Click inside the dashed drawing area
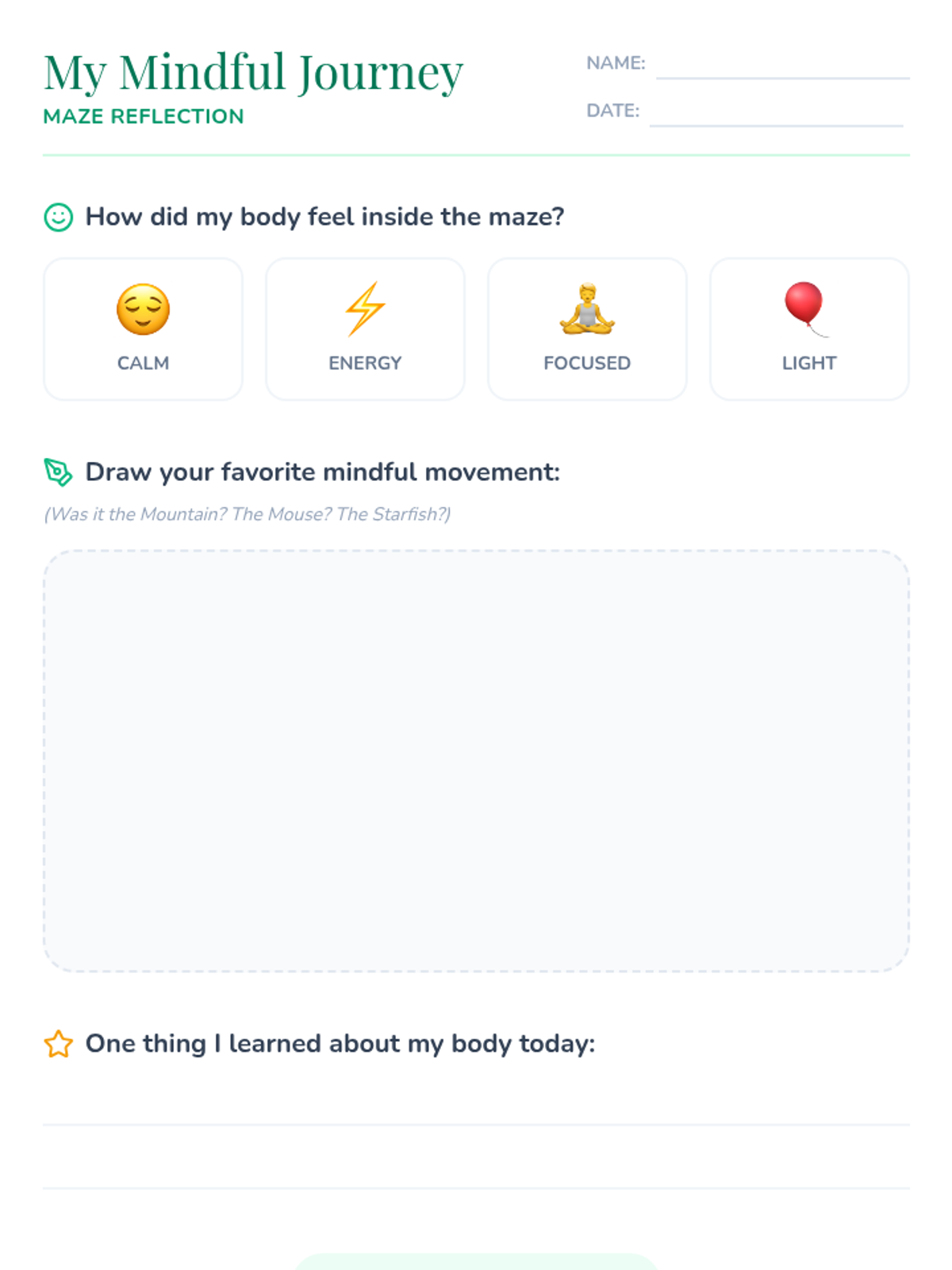 coord(476,760)
